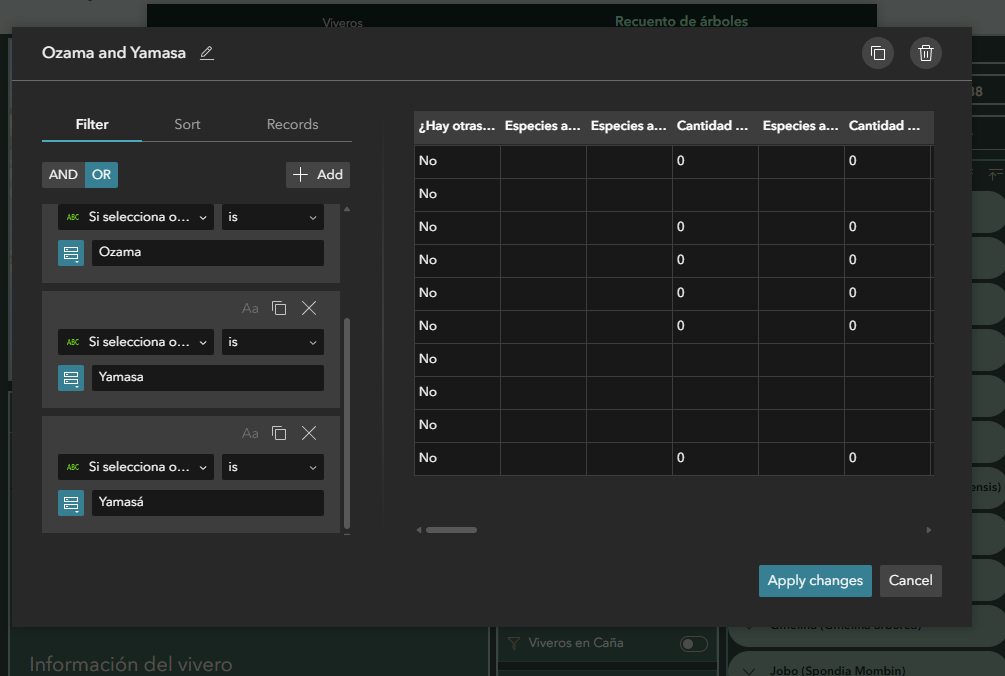This screenshot has height=676, width=1005.
Task: Delete the data expression with trash icon
Action: pos(926,53)
